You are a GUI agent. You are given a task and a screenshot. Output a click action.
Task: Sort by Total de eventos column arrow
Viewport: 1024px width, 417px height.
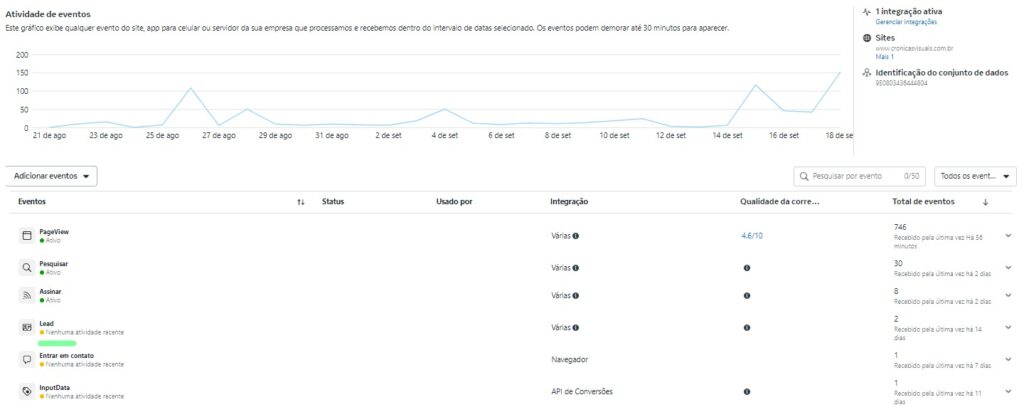point(985,202)
